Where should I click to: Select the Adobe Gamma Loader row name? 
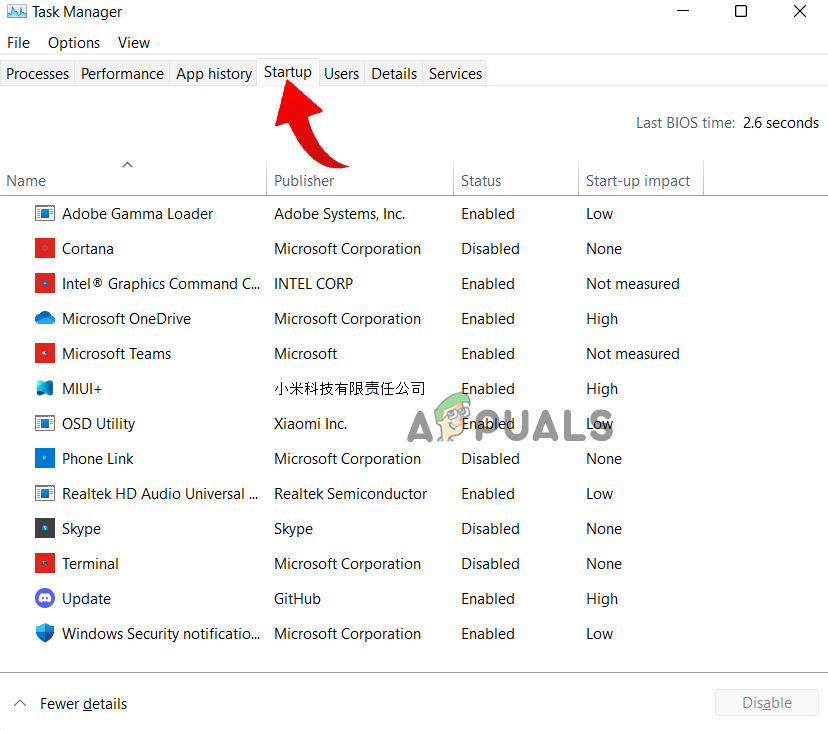pos(137,213)
